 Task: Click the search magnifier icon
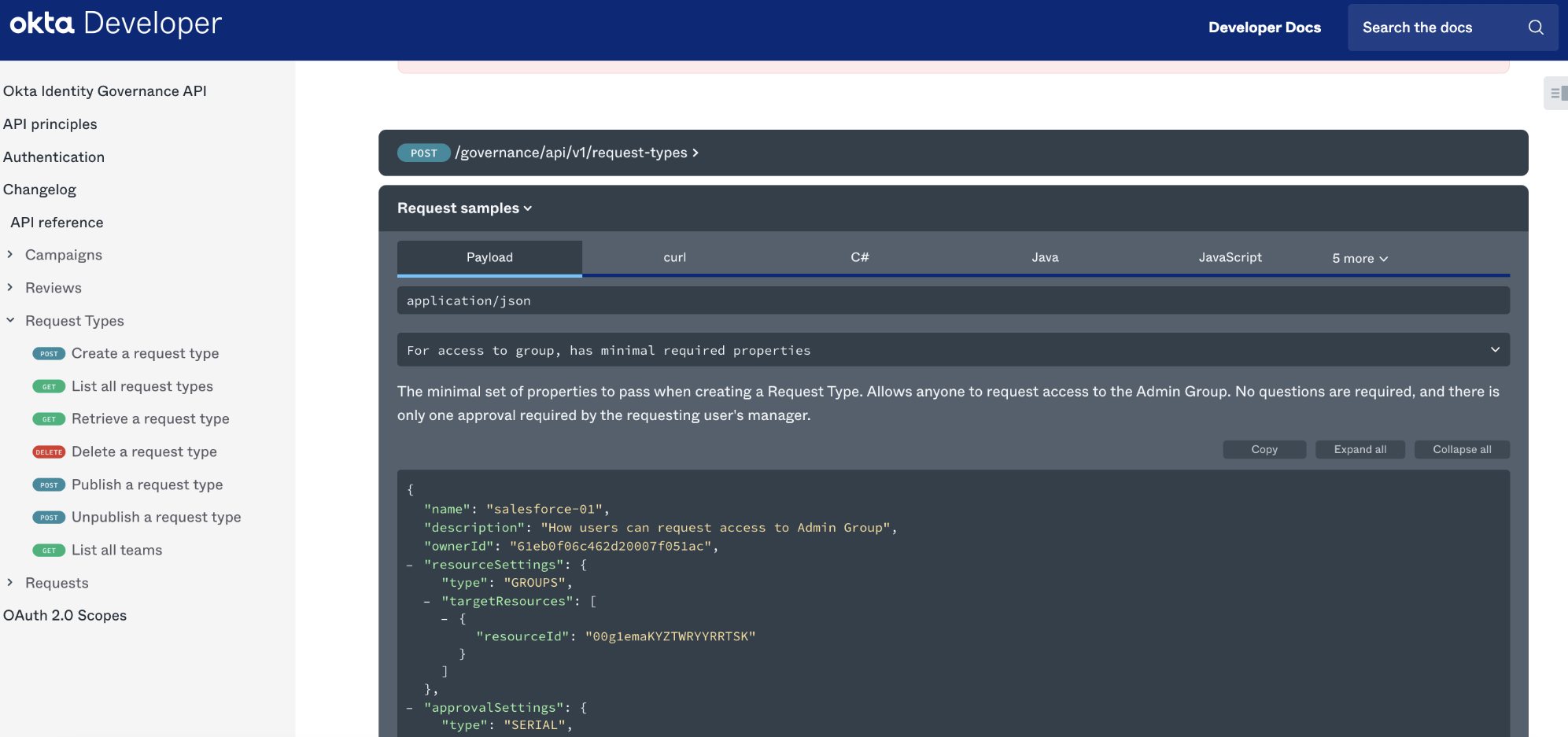click(1535, 28)
